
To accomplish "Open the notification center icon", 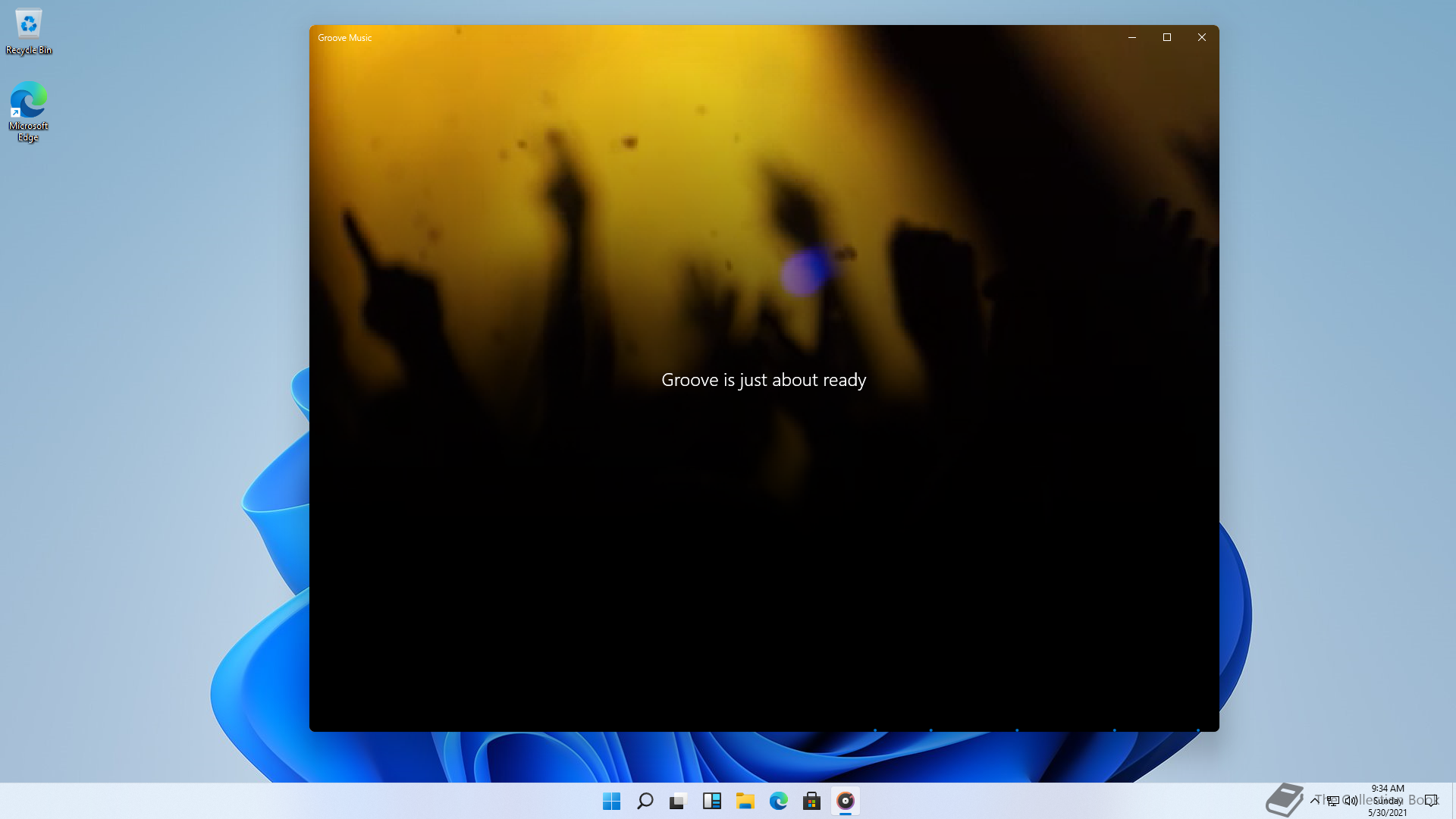I will coord(1431,800).
